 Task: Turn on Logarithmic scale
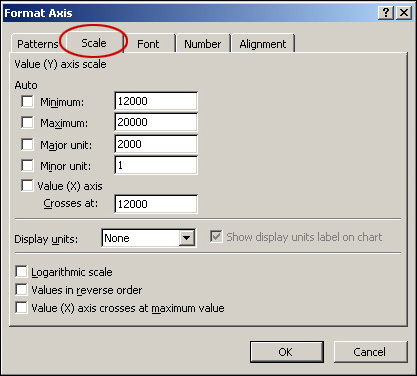point(21,272)
